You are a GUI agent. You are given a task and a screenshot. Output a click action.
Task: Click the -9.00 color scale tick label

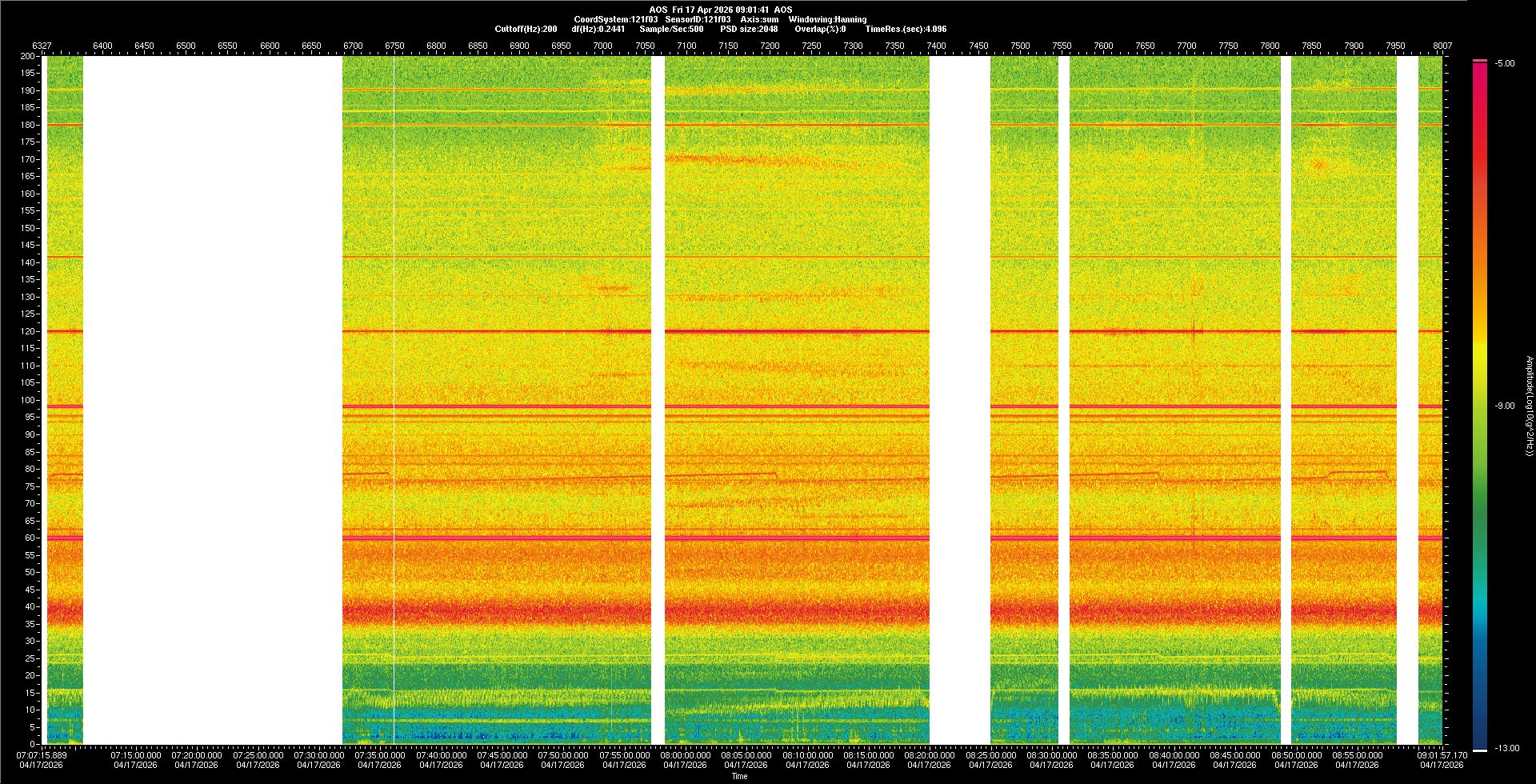pyautogui.click(x=1505, y=406)
